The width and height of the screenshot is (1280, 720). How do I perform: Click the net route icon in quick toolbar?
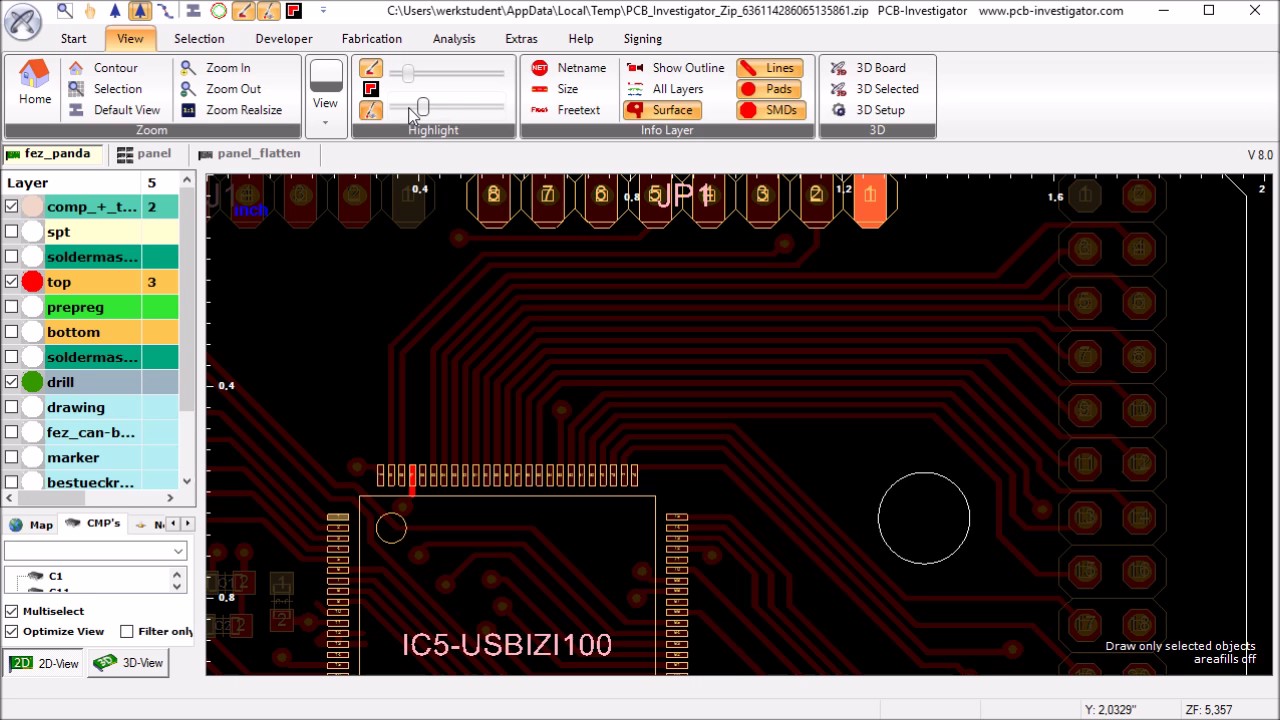tap(166, 11)
